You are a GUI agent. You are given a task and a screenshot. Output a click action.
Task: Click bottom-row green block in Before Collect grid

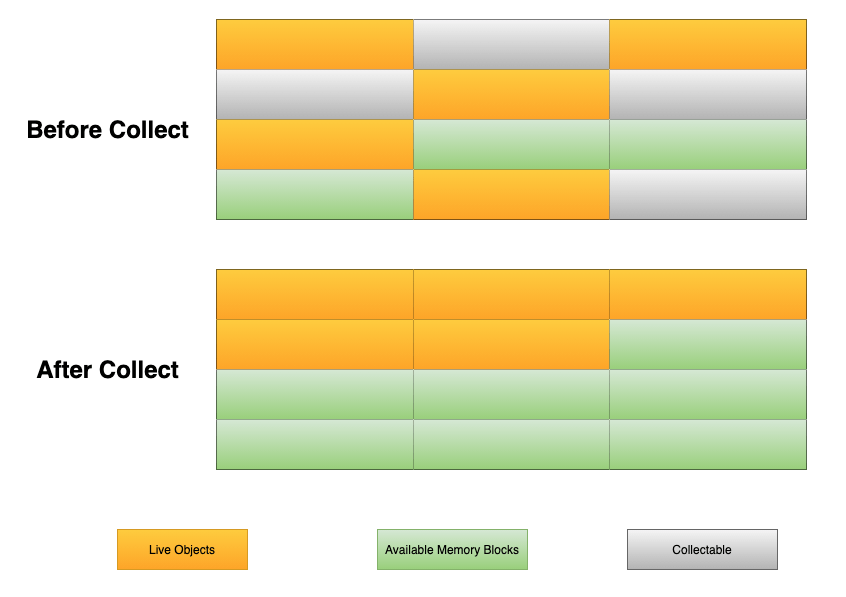(x=315, y=194)
